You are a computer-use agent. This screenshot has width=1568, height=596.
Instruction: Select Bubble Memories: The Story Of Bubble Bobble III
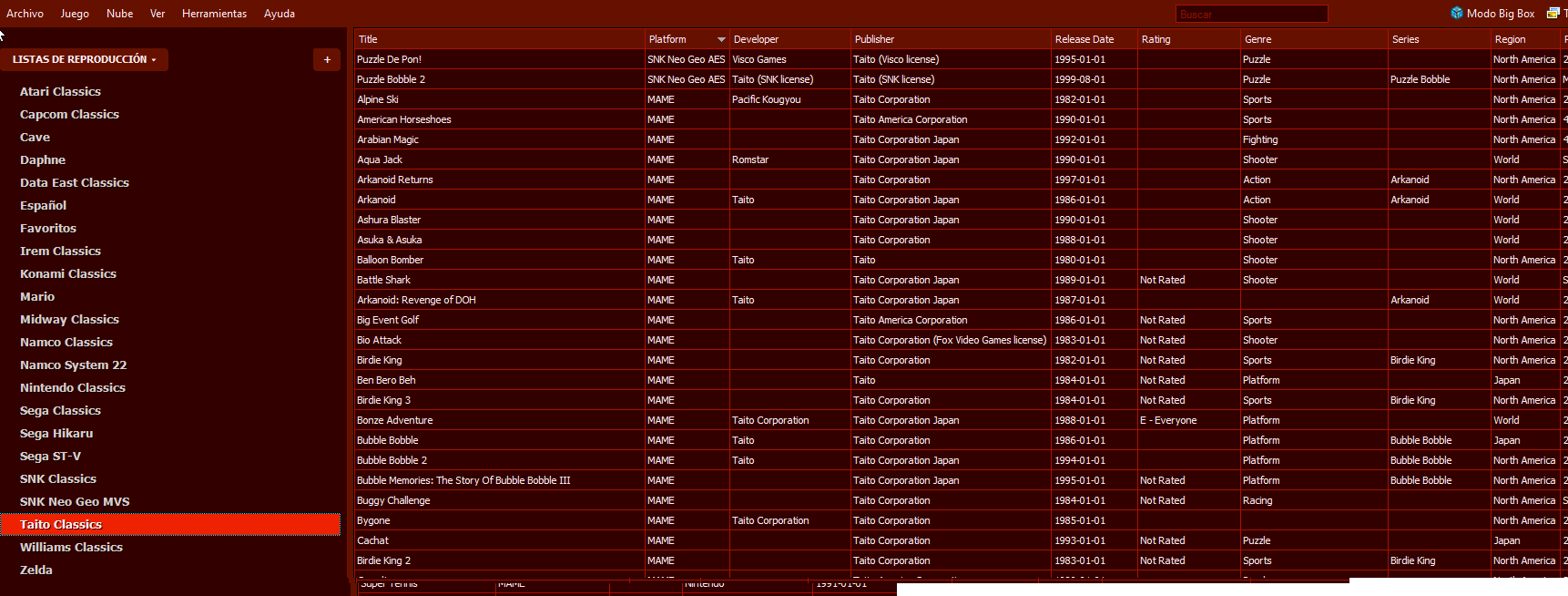tap(961, 480)
